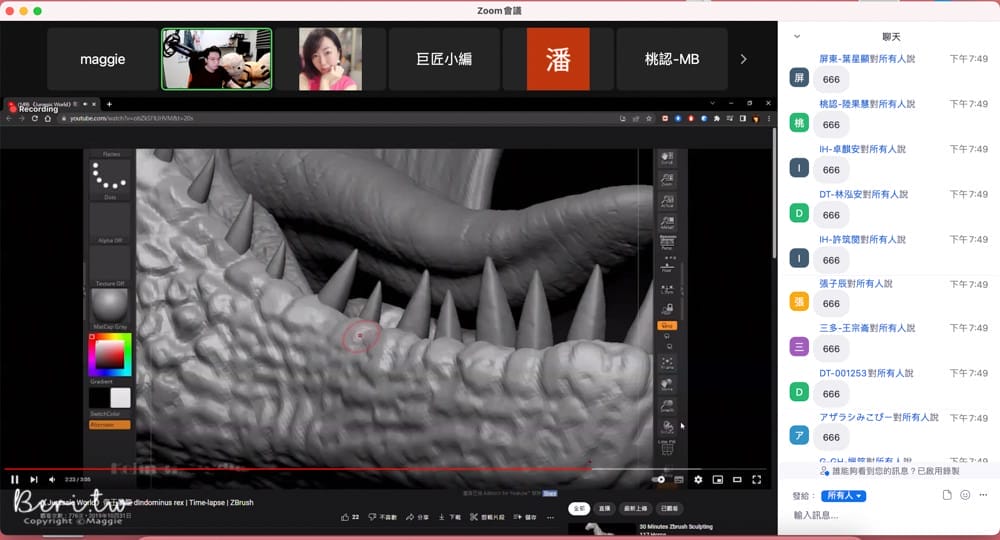Click the ZBrush Scroll canvas icon
The image size is (1000, 540).
tap(667, 158)
